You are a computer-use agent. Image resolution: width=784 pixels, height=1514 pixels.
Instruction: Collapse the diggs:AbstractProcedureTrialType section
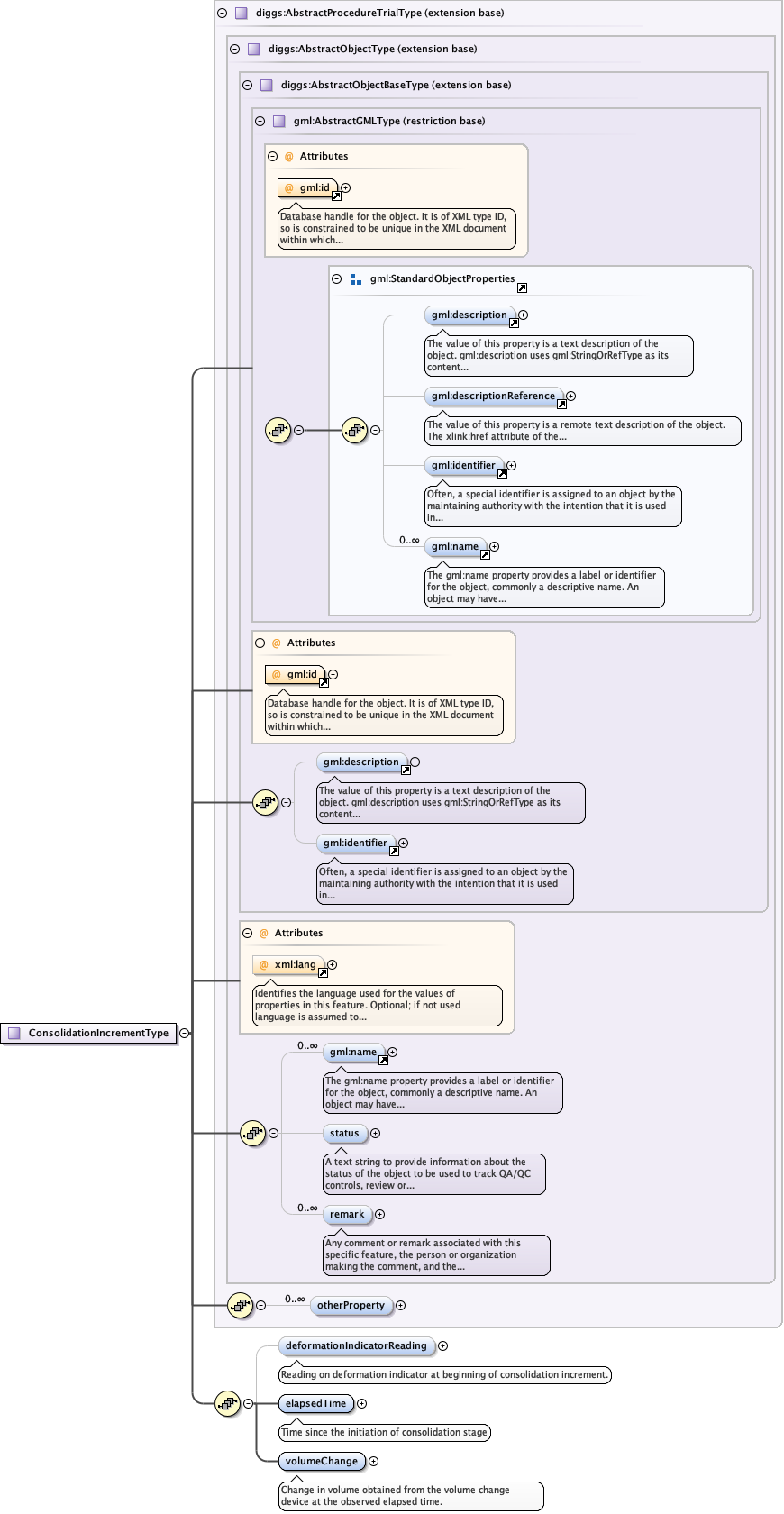pos(222,14)
